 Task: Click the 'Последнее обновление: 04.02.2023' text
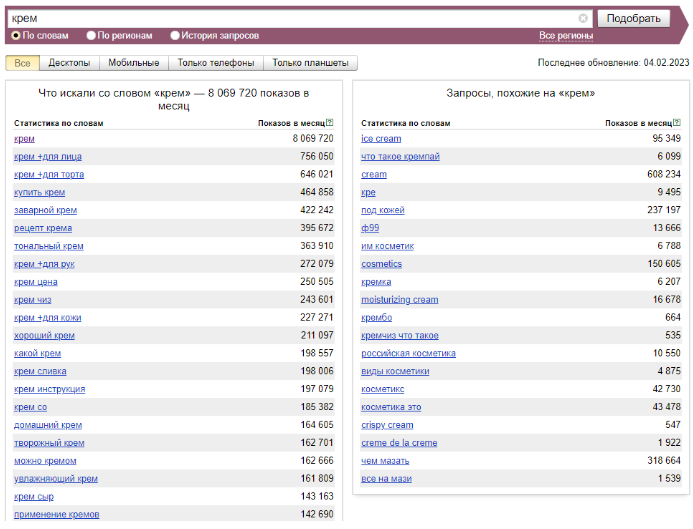pyautogui.click(x=613, y=63)
